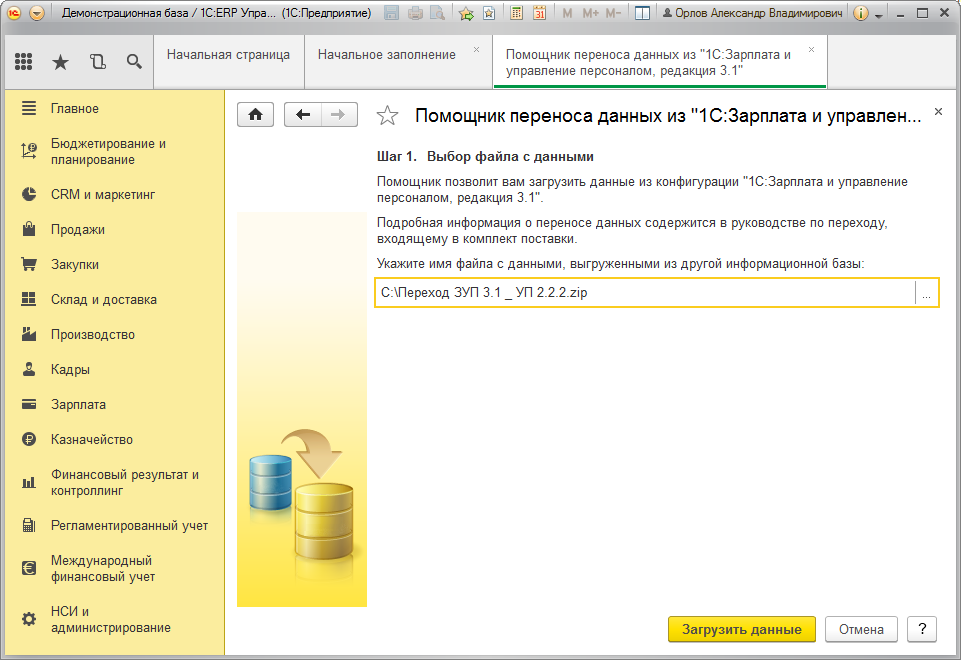The width and height of the screenshot is (961, 660).
Task: Open the info dropdown in title bar
Action: tap(866, 13)
